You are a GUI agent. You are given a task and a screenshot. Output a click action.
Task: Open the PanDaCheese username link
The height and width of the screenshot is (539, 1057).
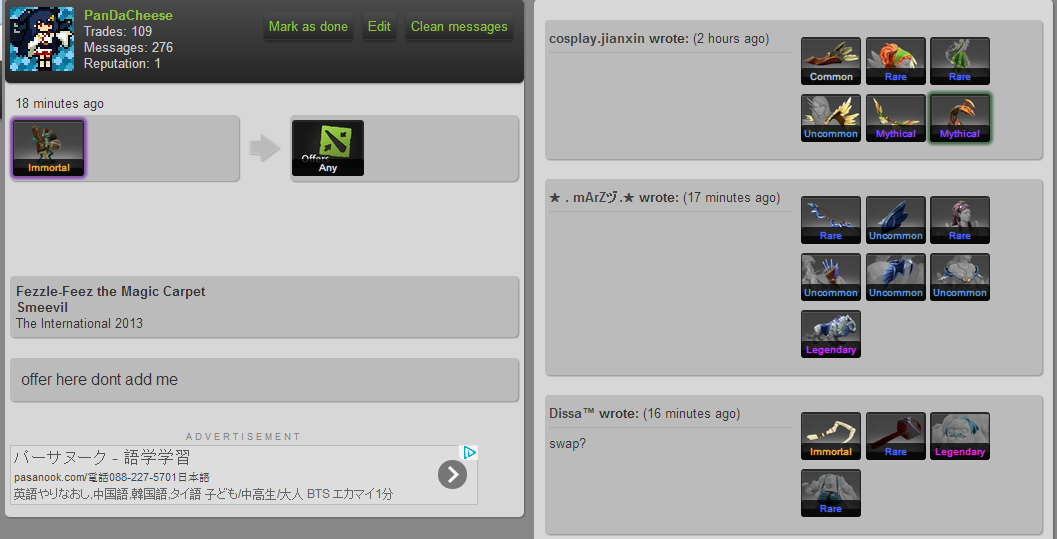pyautogui.click(x=128, y=15)
